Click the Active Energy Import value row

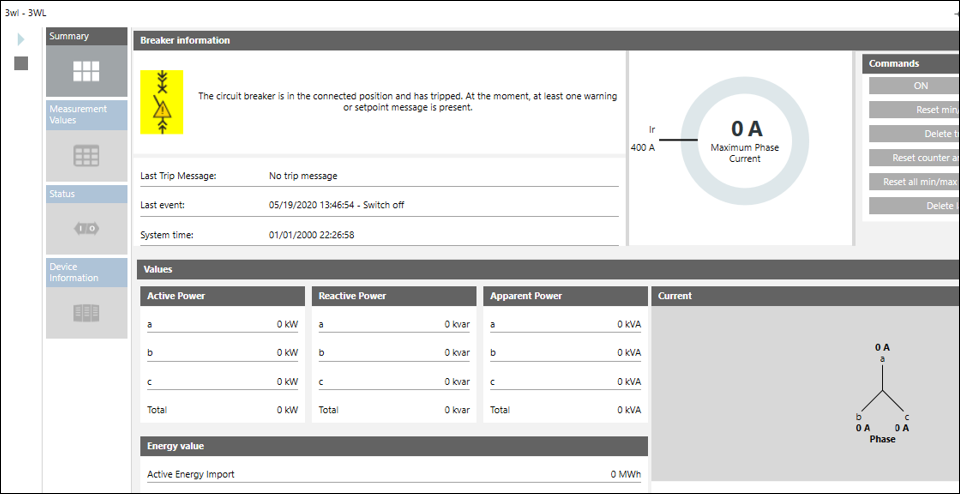point(393,474)
